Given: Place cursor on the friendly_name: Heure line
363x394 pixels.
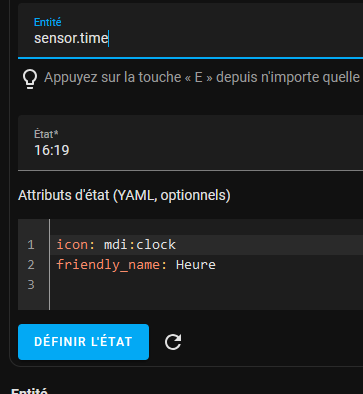Looking at the screenshot, I should point(207,265).
